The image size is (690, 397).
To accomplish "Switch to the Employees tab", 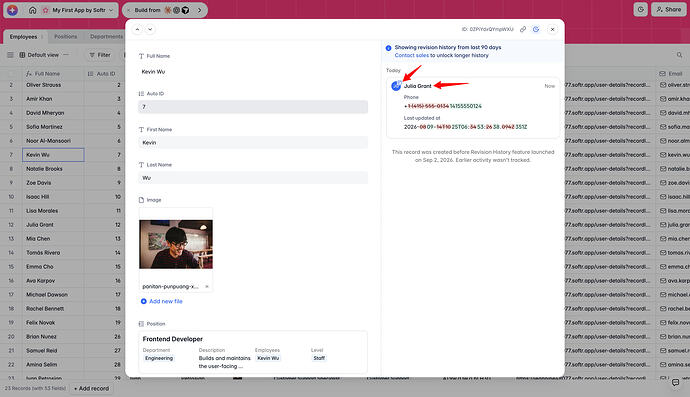I will point(23,37).
